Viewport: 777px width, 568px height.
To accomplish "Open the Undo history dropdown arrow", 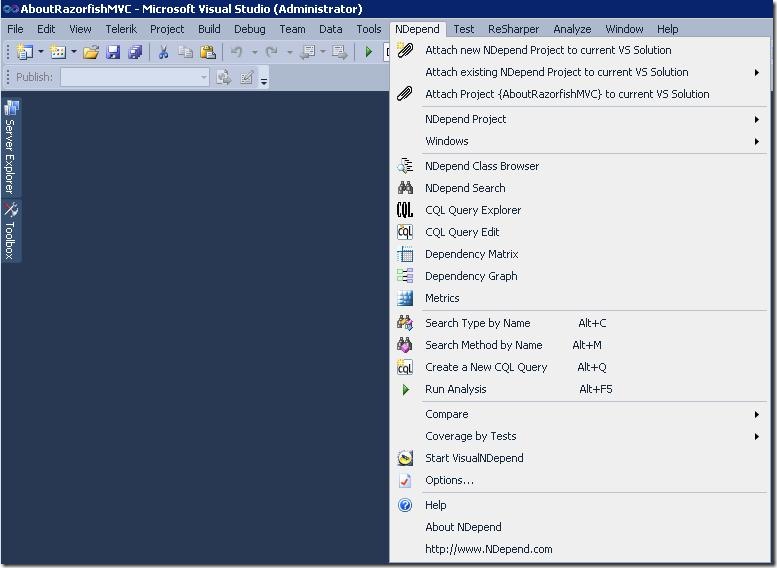I will point(254,52).
